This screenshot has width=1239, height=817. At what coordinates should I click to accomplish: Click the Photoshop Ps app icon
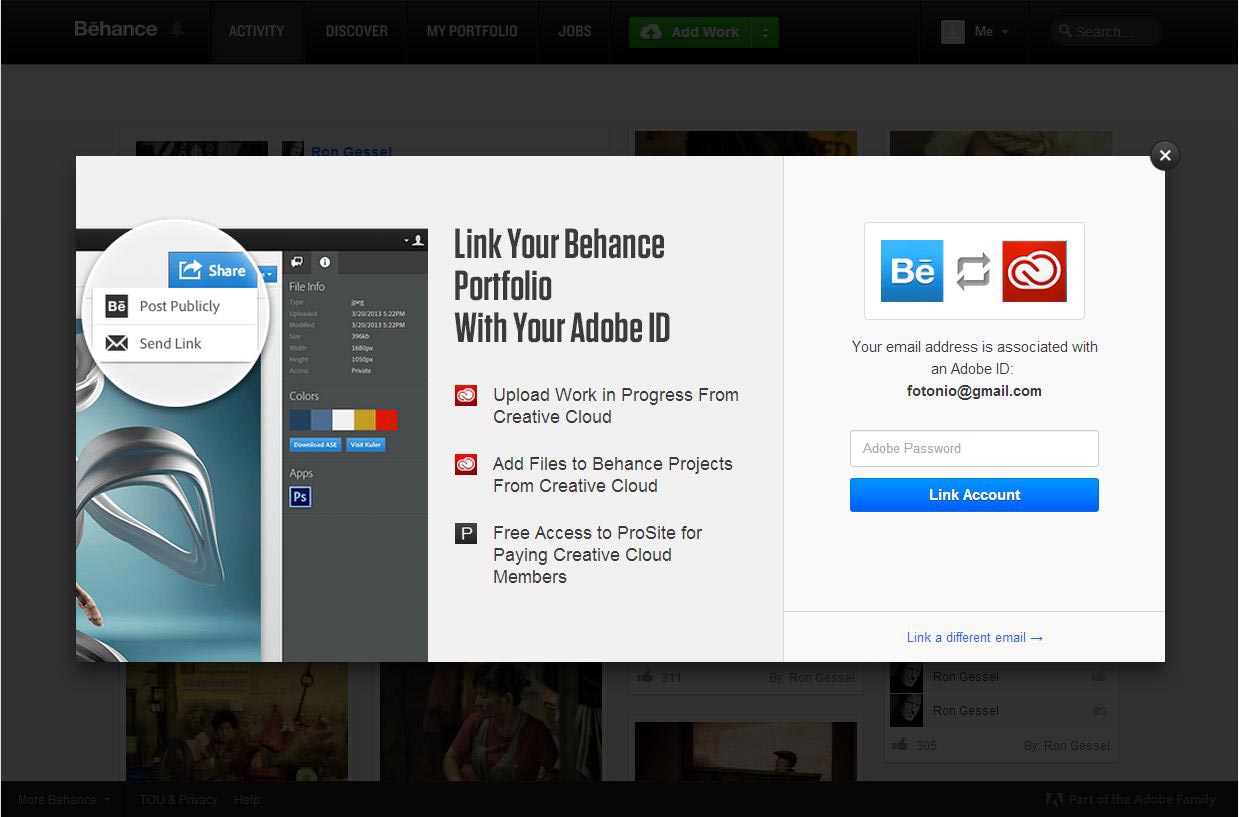[x=300, y=497]
